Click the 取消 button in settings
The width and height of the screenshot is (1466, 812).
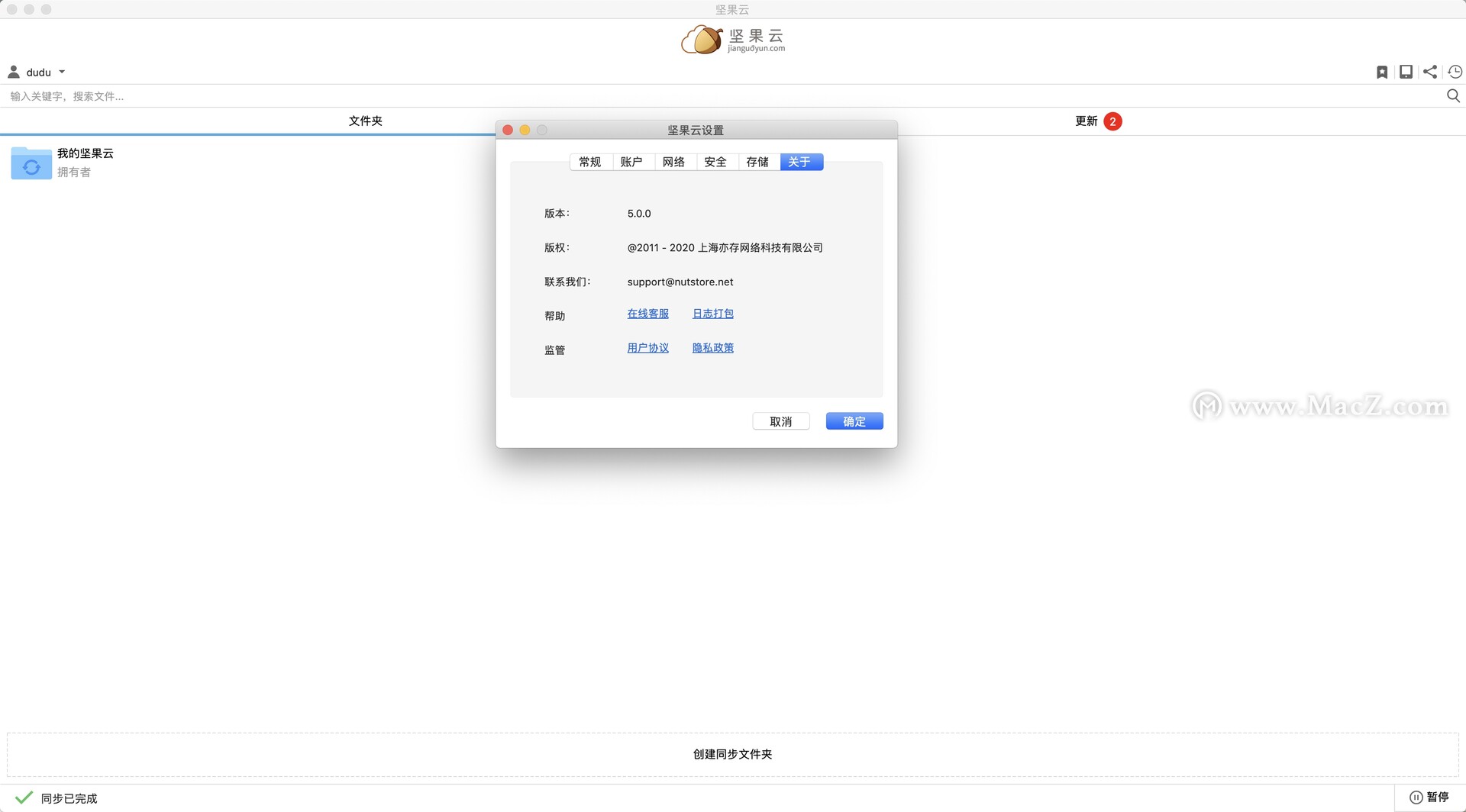781,421
